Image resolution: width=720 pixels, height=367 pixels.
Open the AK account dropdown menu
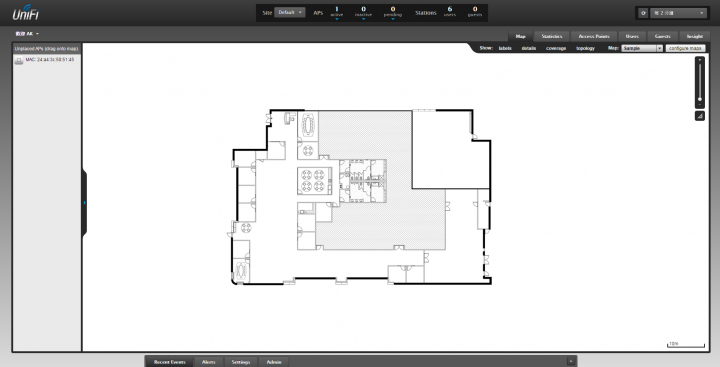27,34
